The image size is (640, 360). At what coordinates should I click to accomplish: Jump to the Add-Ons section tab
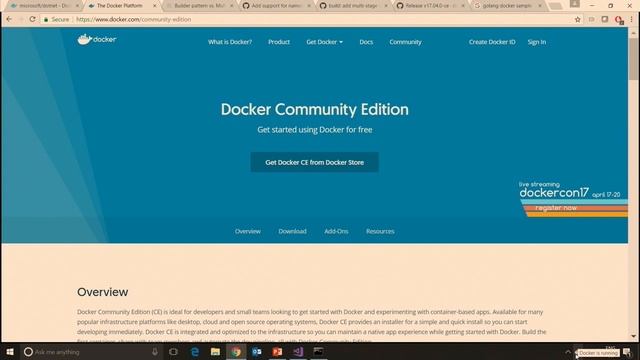pos(336,231)
